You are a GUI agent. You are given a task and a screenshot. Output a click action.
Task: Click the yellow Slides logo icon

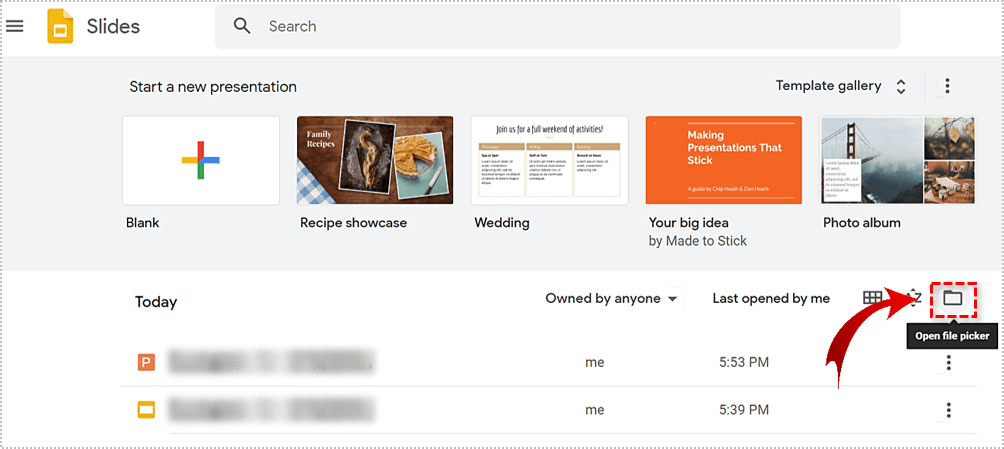tap(61, 26)
